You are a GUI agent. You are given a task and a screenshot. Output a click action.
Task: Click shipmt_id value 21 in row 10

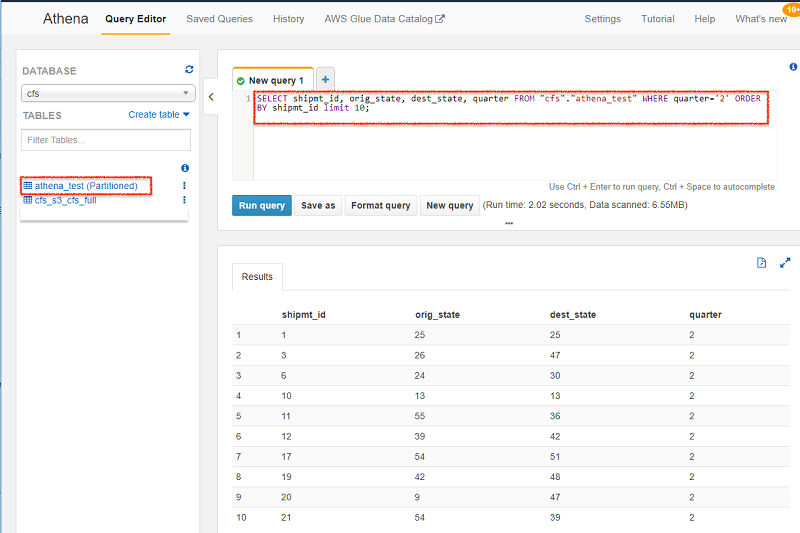[286, 517]
